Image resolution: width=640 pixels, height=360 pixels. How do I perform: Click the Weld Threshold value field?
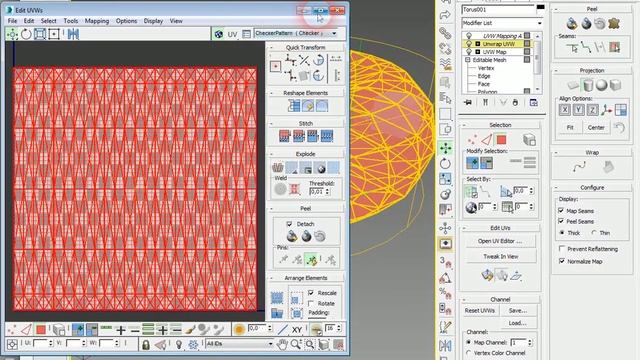pos(317,191)
